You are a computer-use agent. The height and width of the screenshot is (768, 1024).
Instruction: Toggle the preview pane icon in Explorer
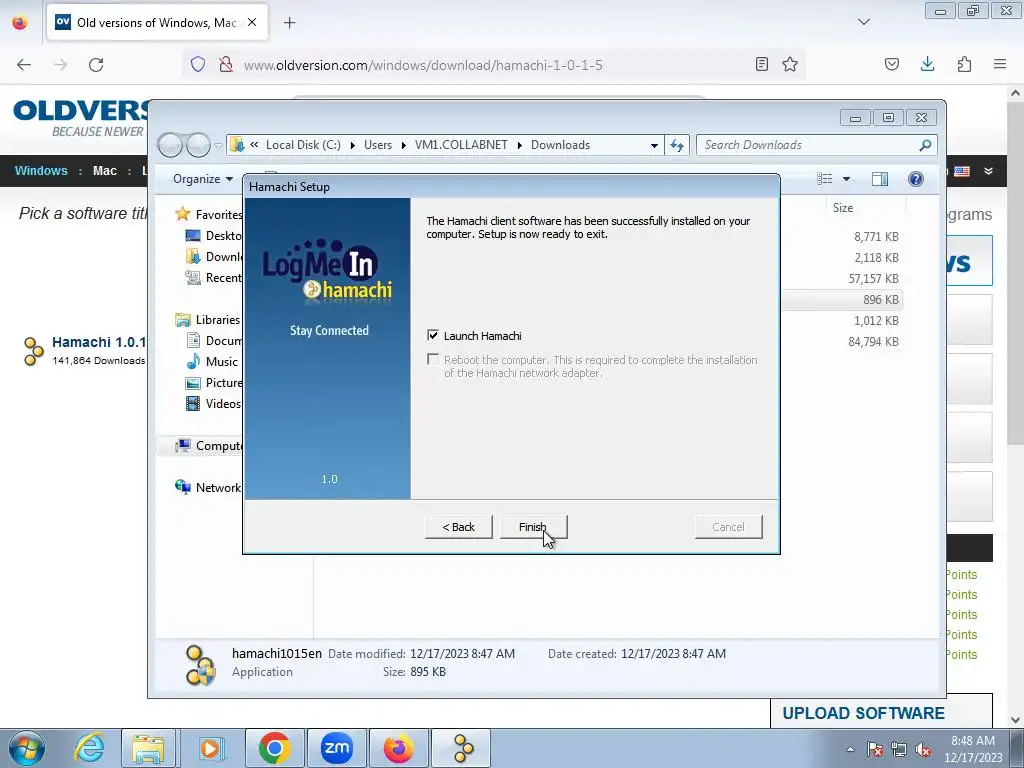[x=880, y=179]
